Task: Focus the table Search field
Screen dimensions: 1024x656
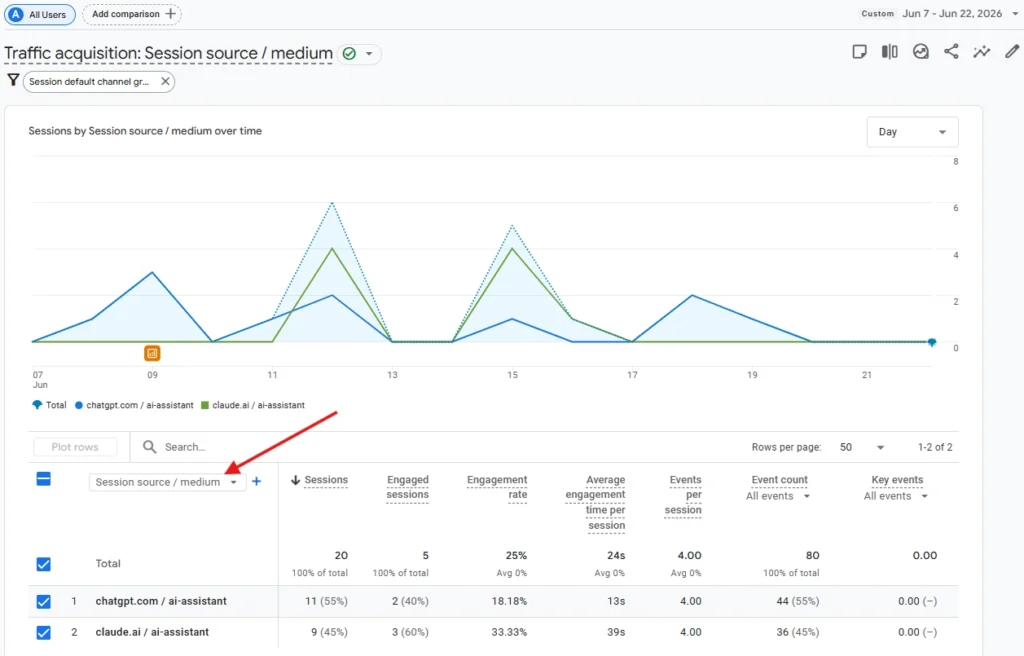Action: click(x=184, y=447)
